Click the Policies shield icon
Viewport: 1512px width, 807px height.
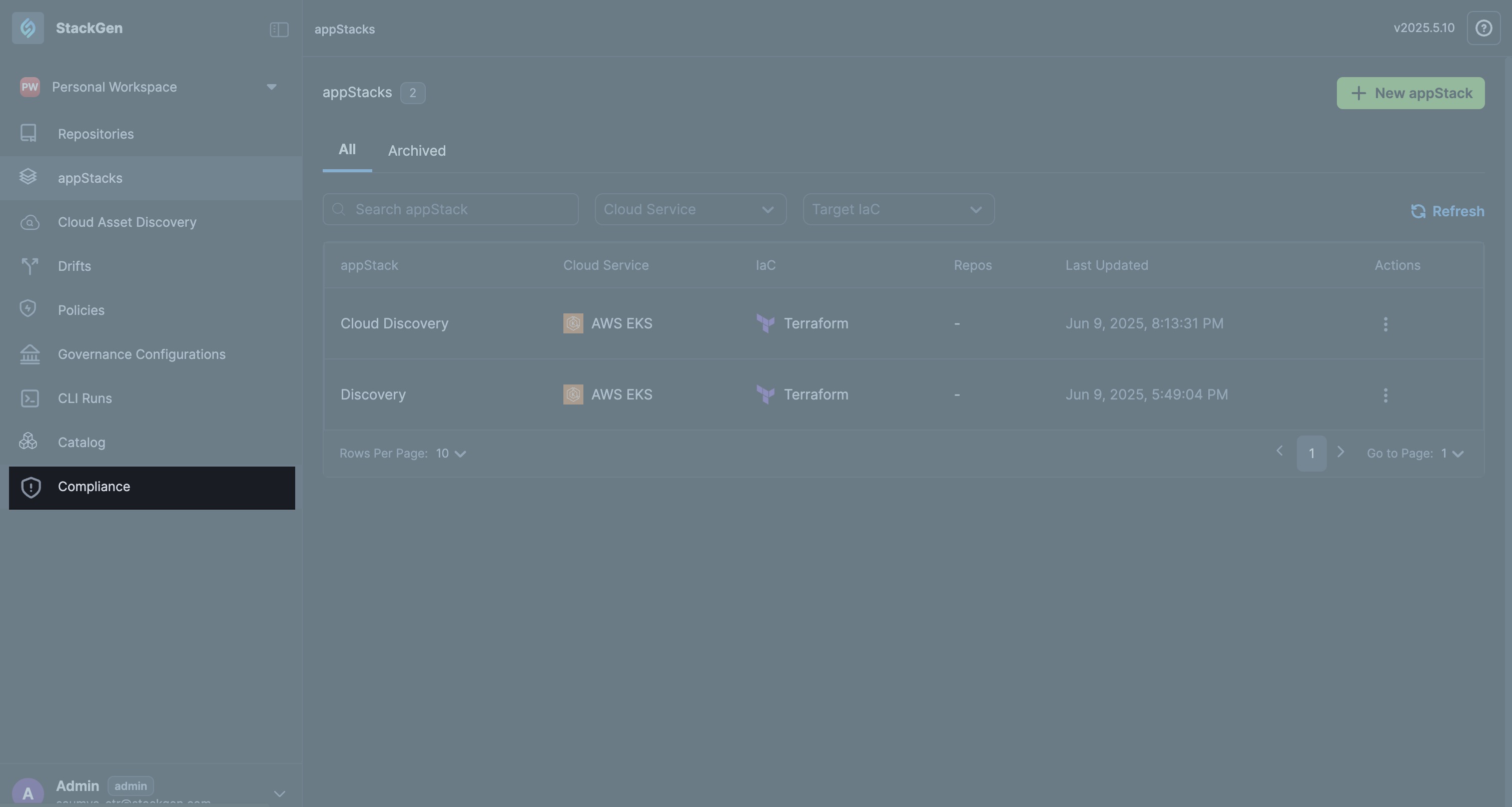pyautogui.click(x=28, y=309)
